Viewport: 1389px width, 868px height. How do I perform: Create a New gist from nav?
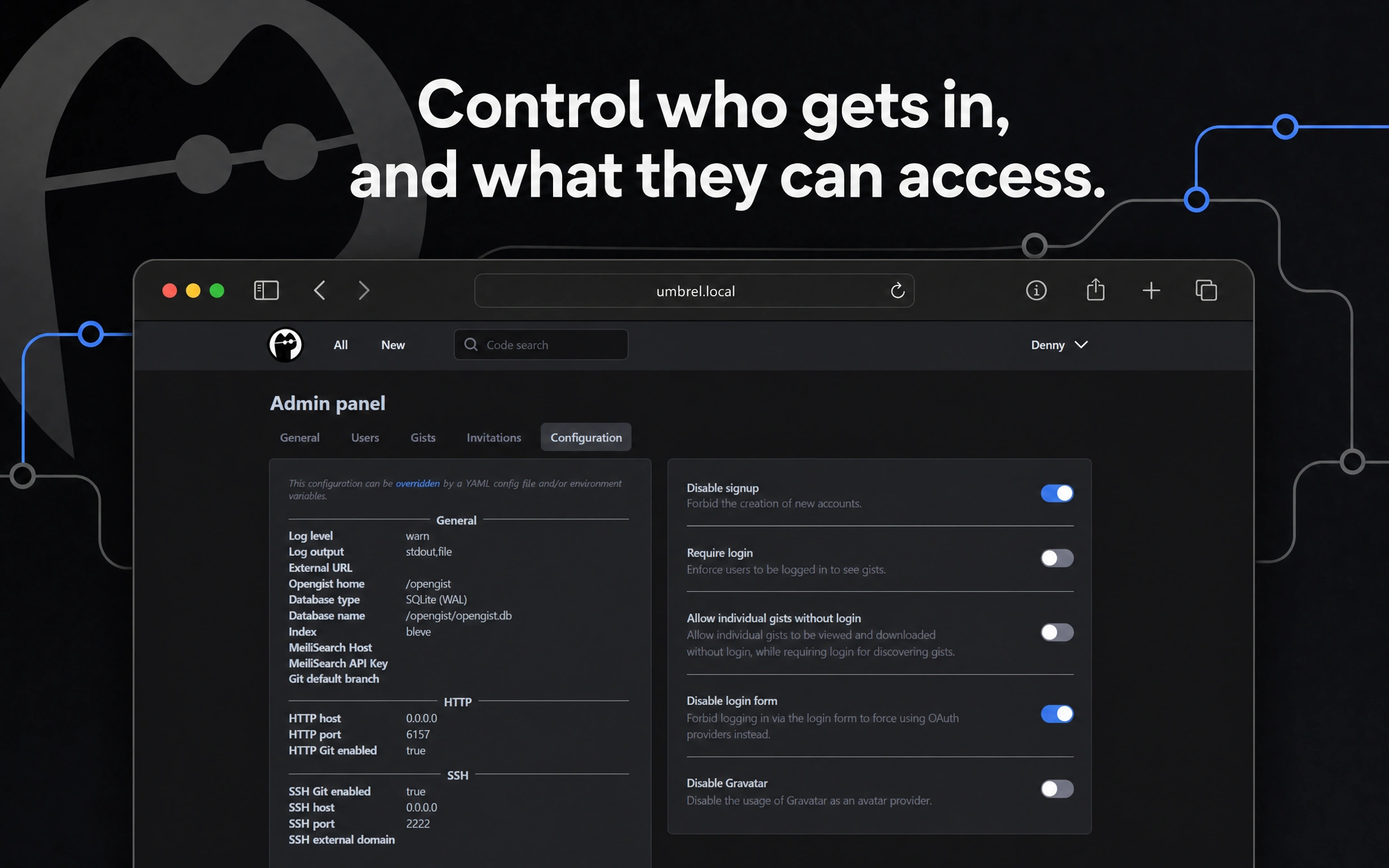(393, 345)
